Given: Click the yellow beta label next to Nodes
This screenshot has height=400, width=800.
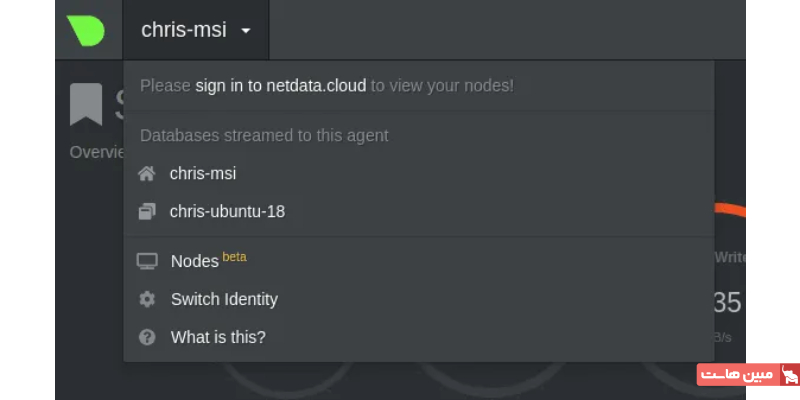Looking at the screenshot, I should pos(234,257).
